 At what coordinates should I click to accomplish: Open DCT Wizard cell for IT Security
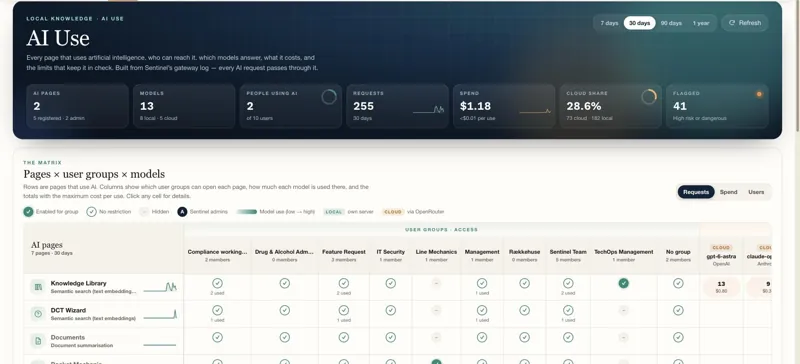coord(391,314)
